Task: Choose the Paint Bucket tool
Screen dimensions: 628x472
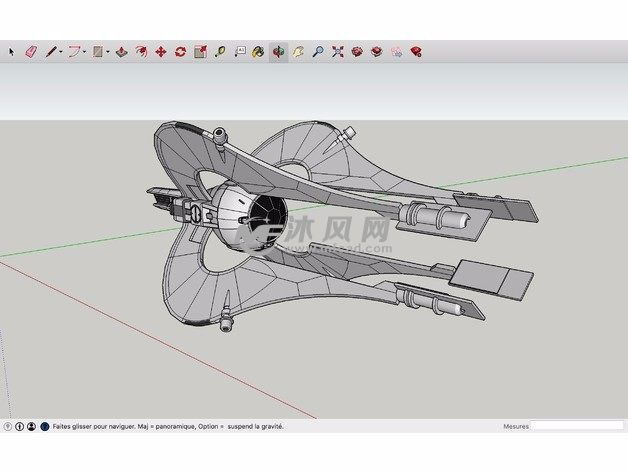Action: [x=258, y=51]
